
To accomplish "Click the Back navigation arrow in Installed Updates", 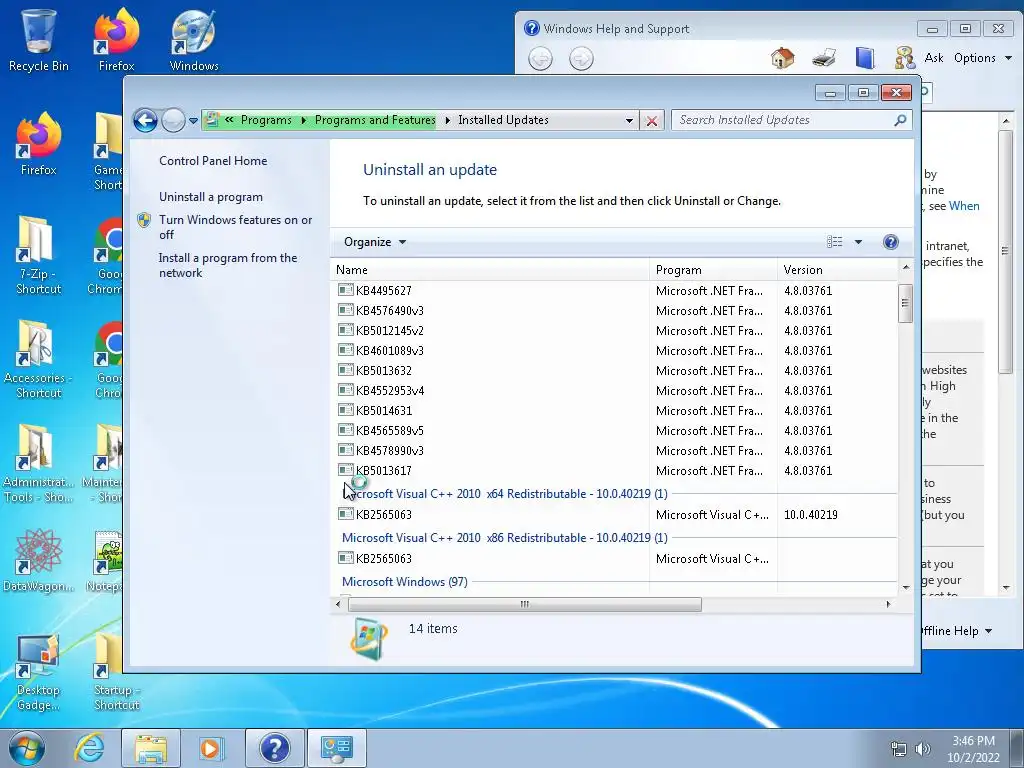I will pos(145,120).
